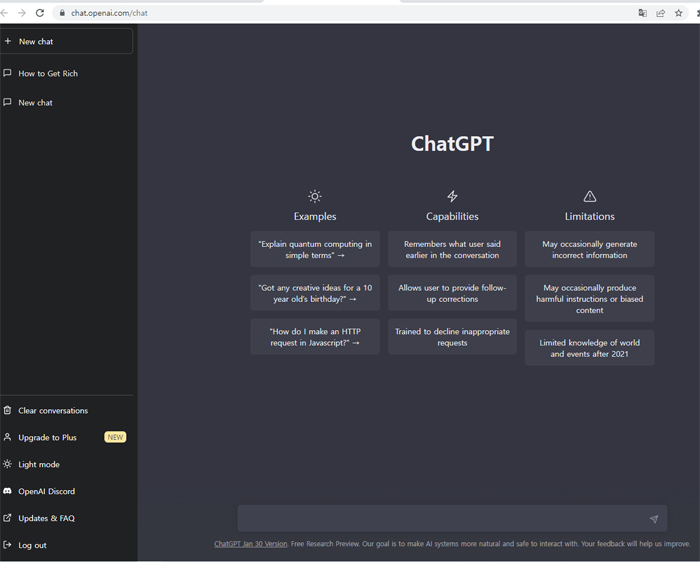The image size is (700, 562).
Task: Go forward in browser history
Action: tap(22, 13)
